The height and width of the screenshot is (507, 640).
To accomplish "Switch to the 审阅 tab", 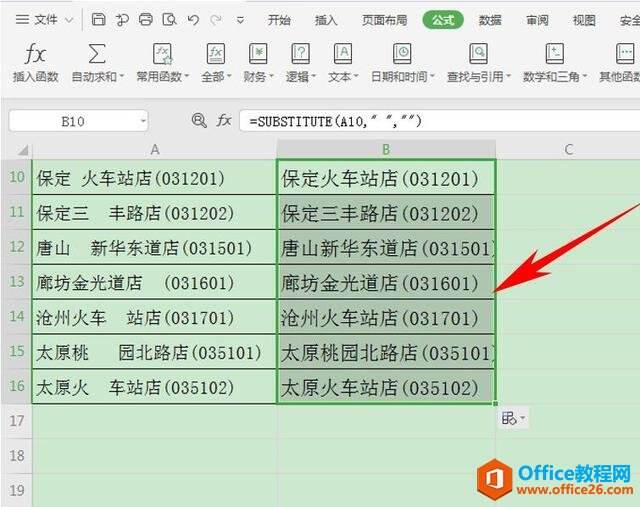I will [537, 20].
